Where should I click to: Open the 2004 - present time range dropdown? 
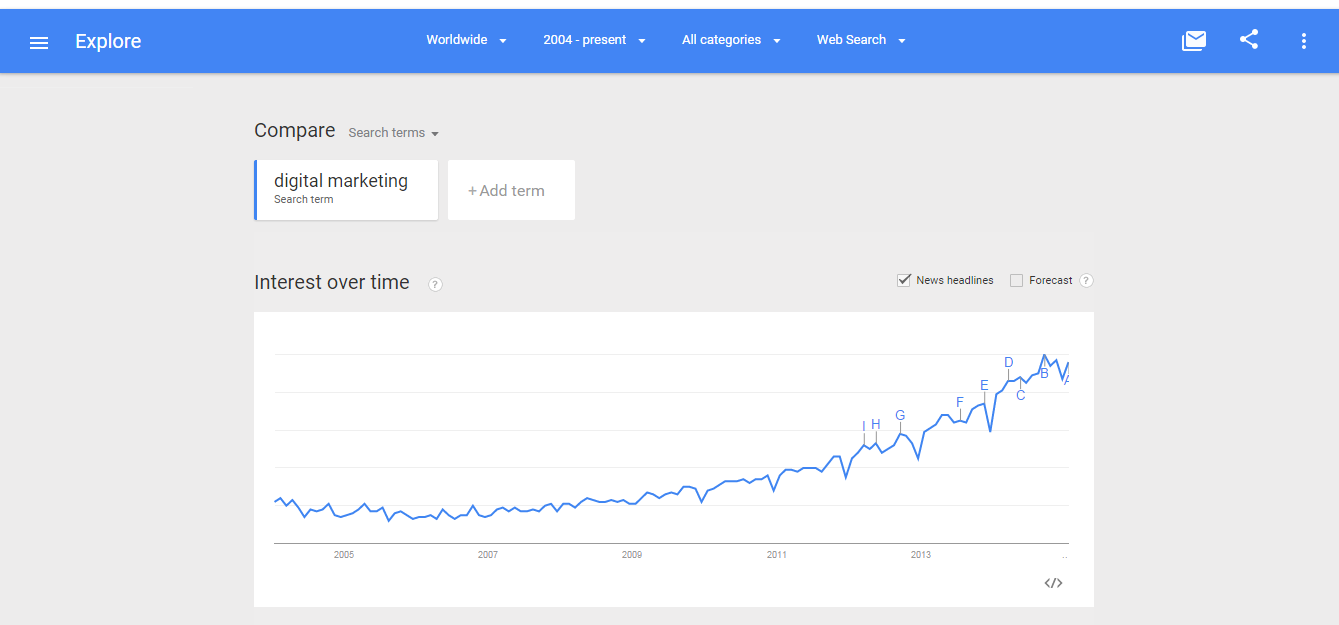pyautogui.click(x=595, y=40)
